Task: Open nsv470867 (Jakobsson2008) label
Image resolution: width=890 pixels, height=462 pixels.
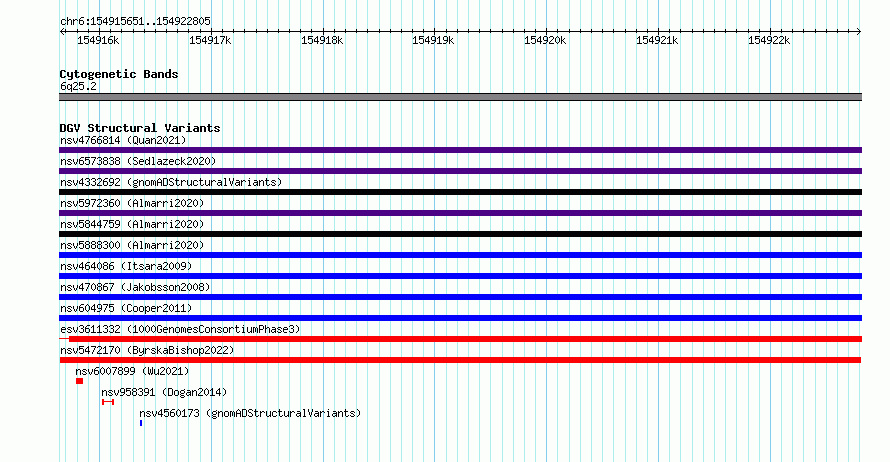Action: click(135, 287)
